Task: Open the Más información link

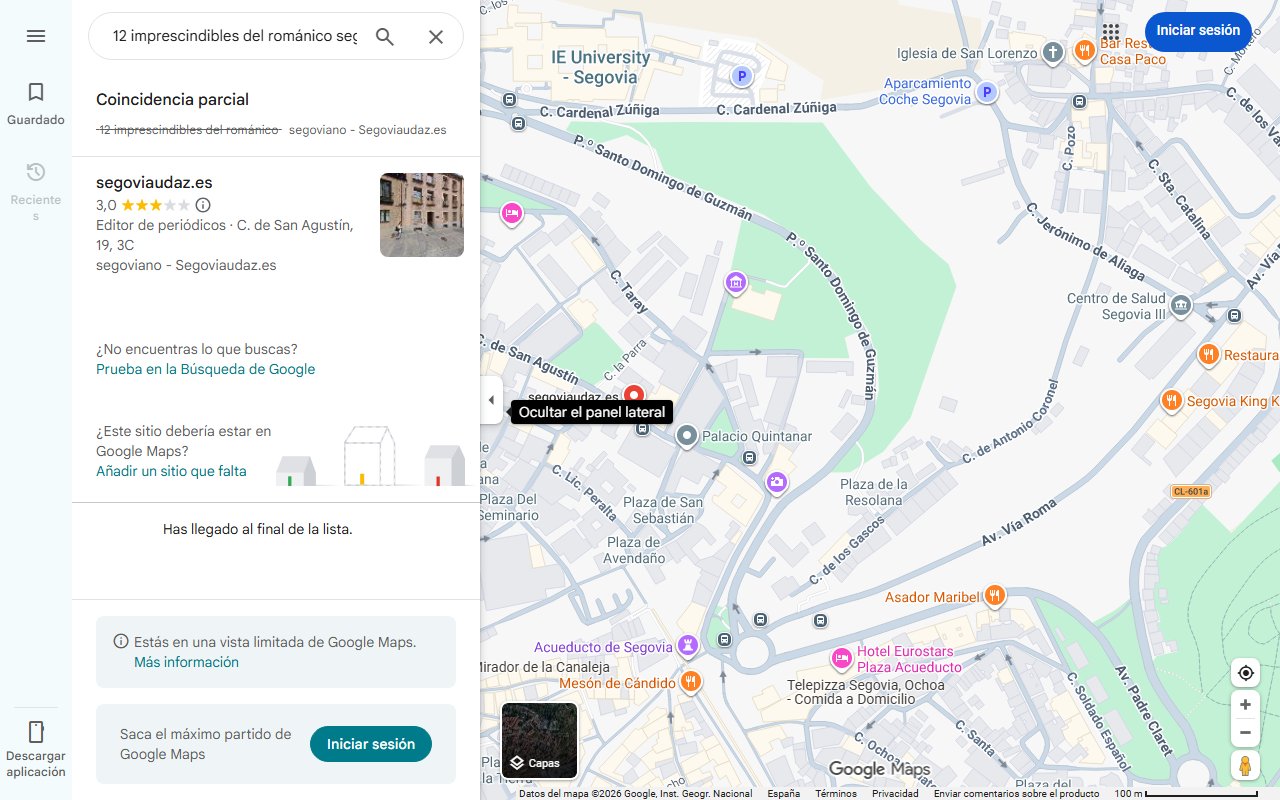Action: [187, 662]
